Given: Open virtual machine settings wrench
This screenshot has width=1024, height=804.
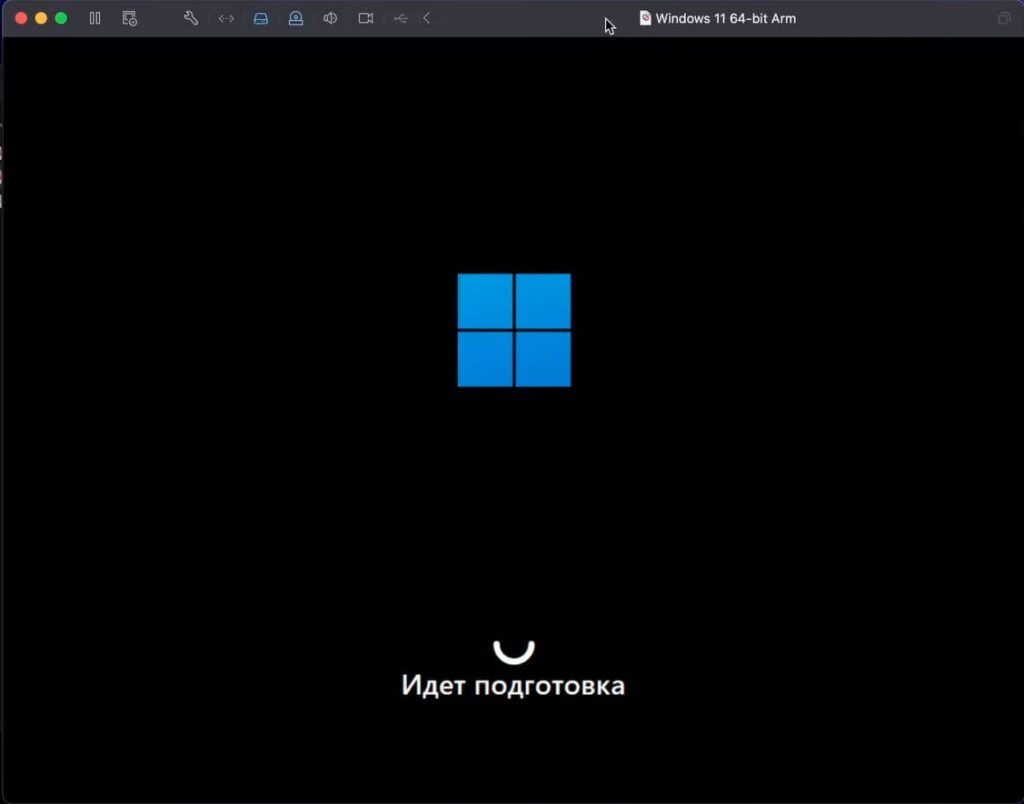Looking at the screenshot, I should 191,18.
